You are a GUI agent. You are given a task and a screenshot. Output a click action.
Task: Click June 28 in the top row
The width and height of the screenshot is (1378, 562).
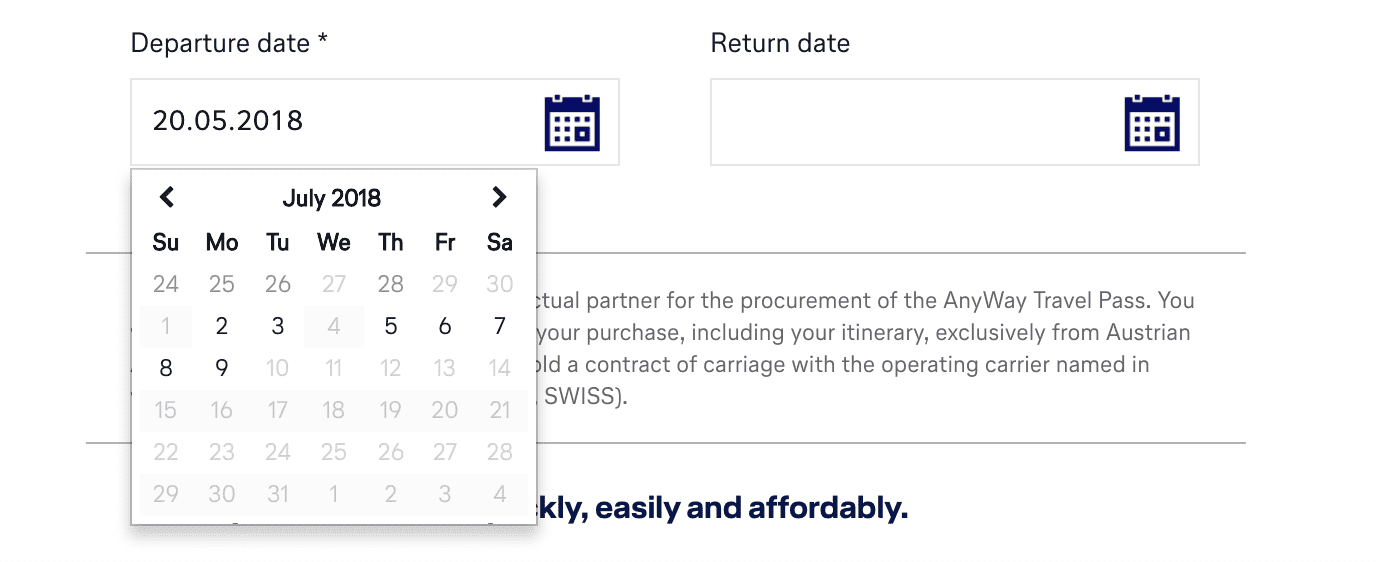pyautogui.click(x=390, y=284)
